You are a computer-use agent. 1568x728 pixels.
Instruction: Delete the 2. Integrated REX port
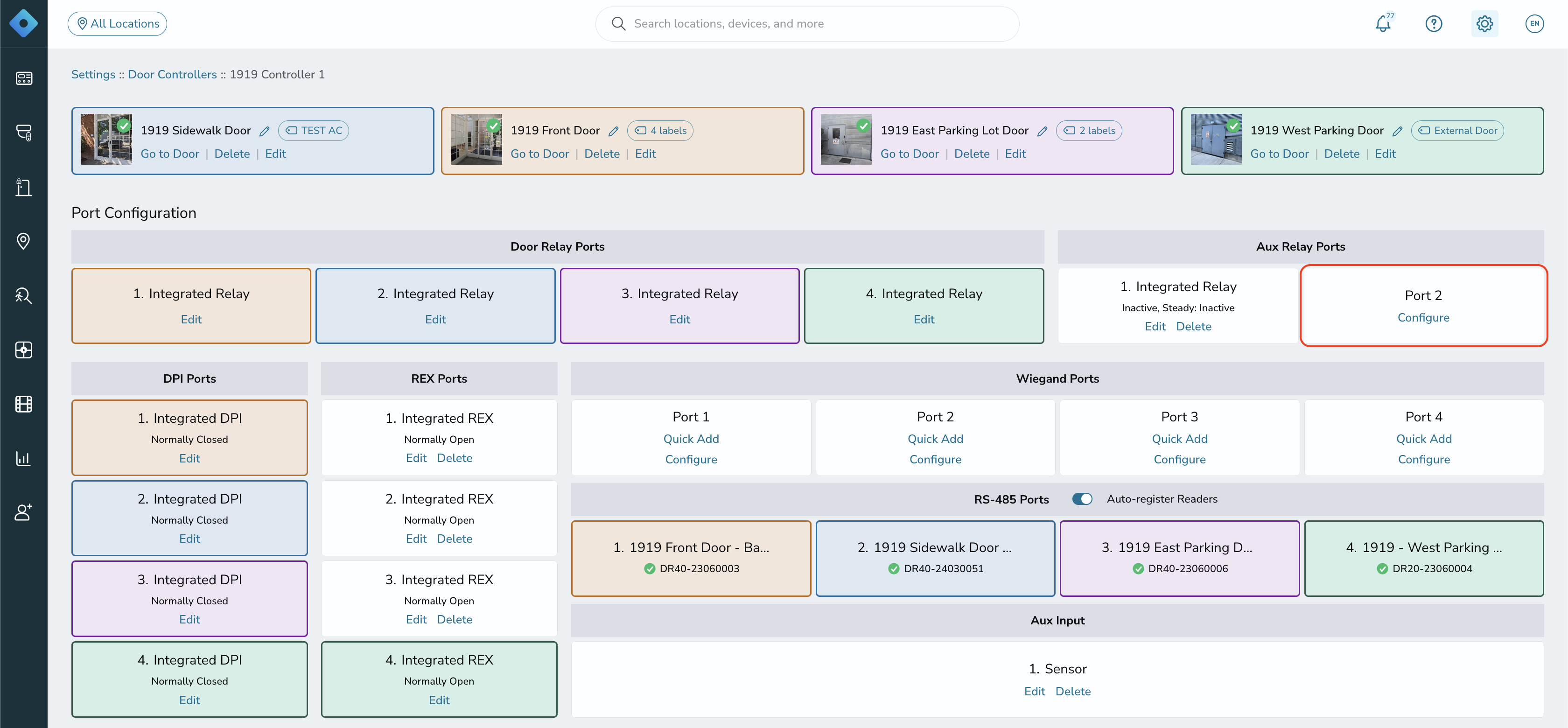point(454,539)
